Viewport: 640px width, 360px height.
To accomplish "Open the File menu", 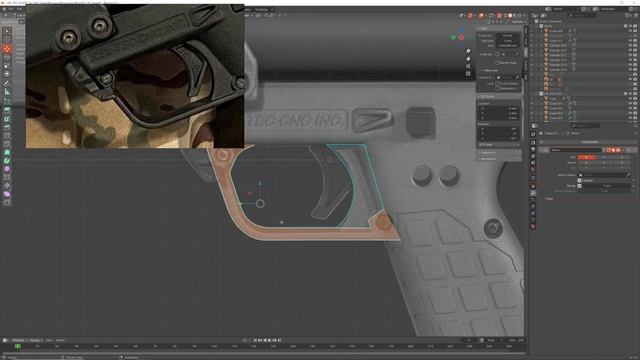I will click(x=11, y=9).
